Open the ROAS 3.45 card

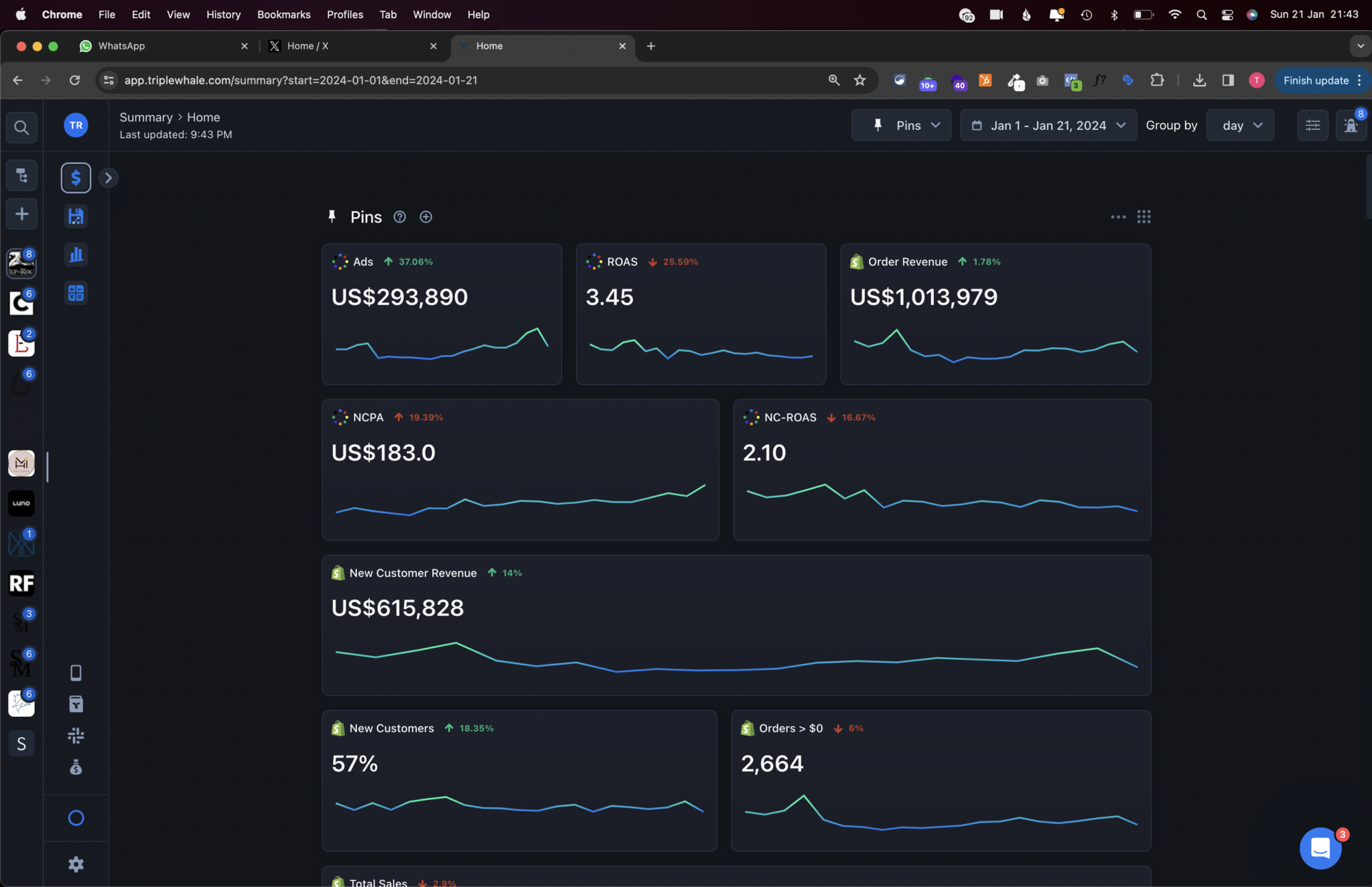701,314
